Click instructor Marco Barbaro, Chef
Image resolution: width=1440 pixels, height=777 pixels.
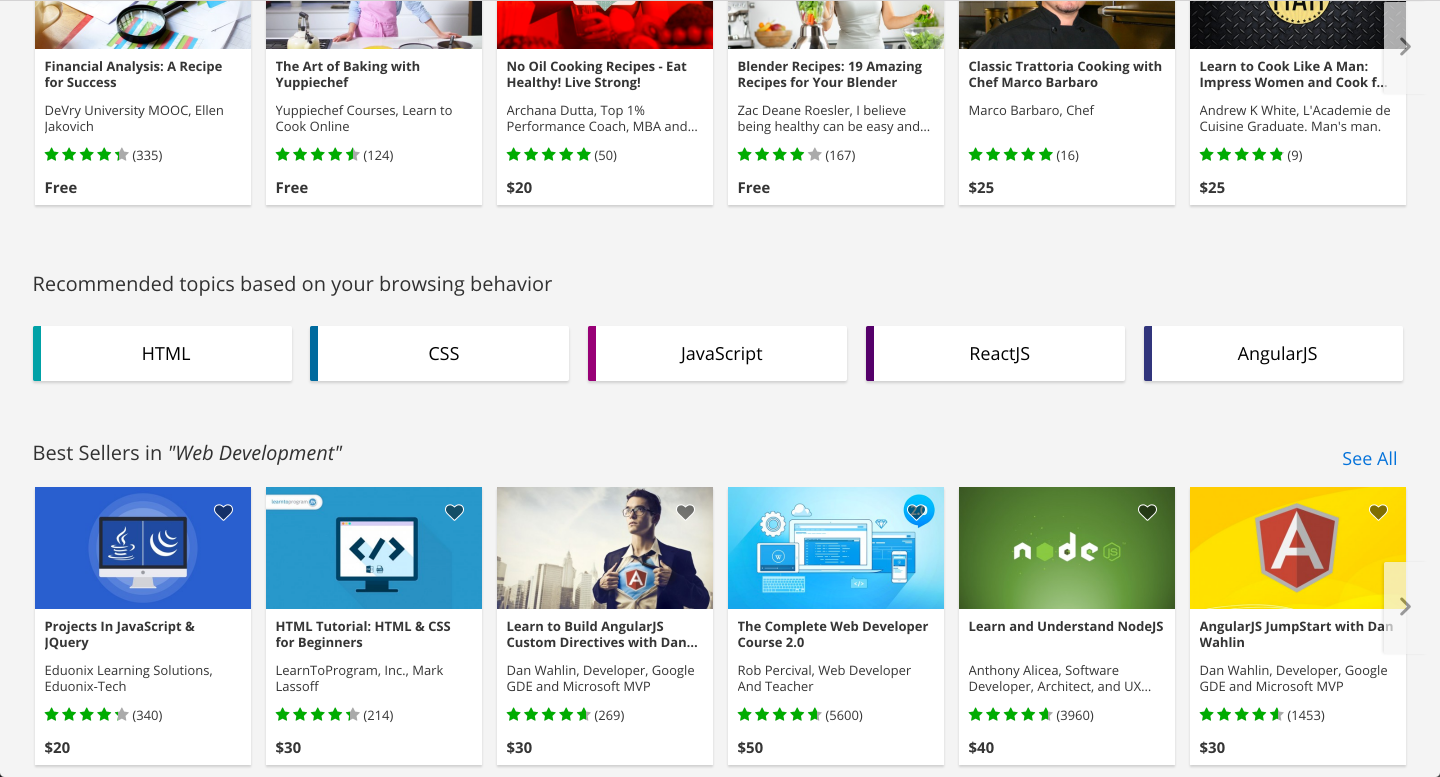click(x=1031, y=110)
